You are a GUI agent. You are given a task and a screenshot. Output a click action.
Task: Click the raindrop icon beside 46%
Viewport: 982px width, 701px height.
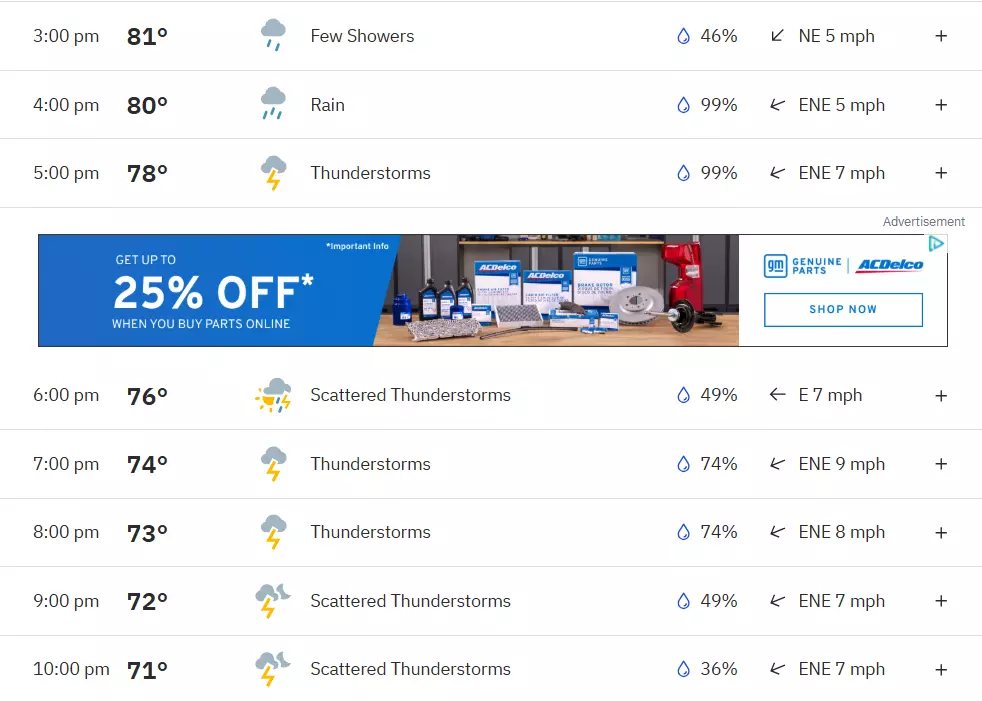(683, 36)
